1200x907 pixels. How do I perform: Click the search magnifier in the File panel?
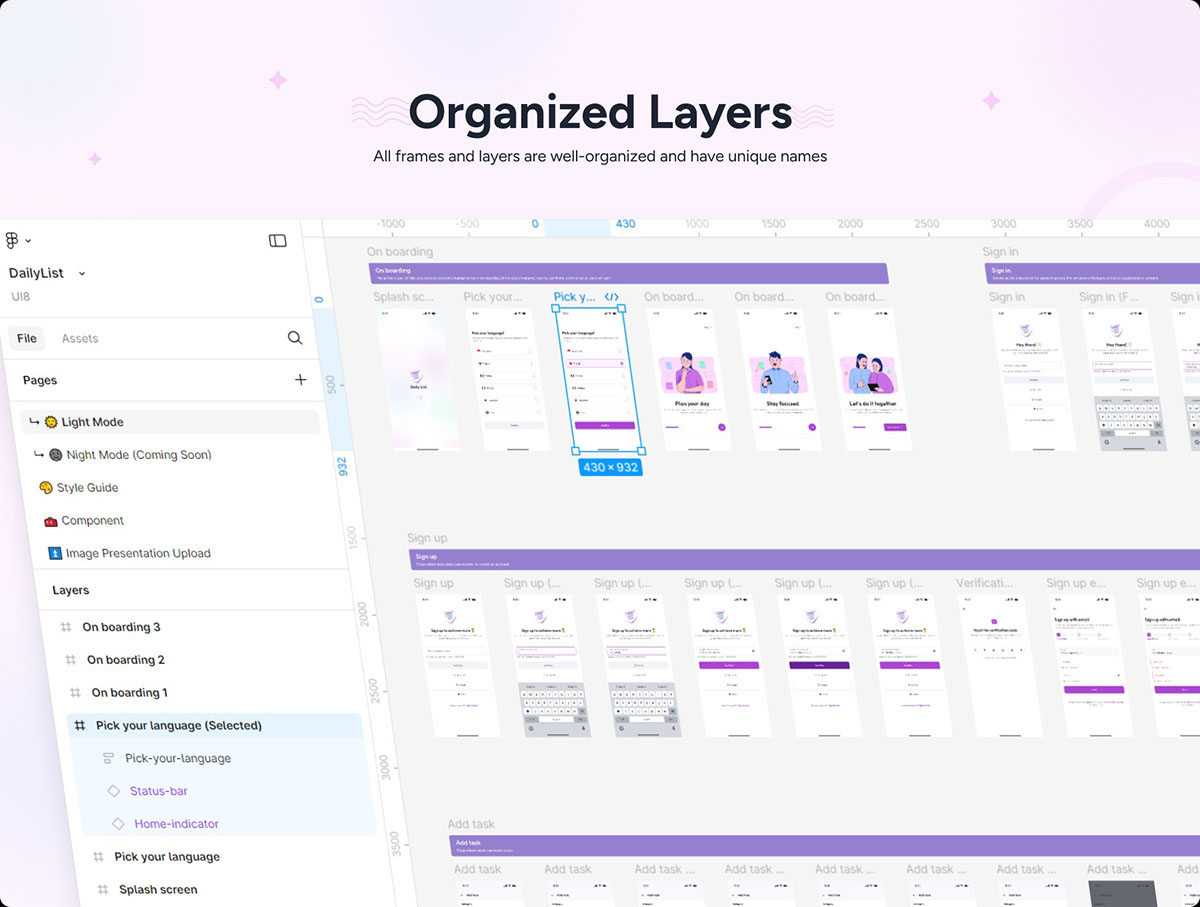[x=295, y=338]
